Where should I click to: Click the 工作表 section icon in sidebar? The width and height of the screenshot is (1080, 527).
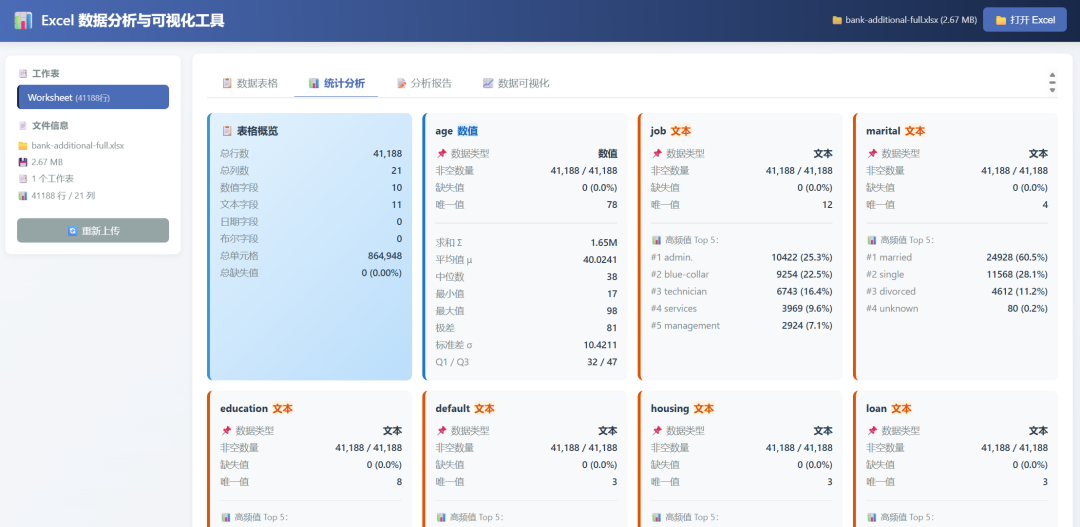(x=23, y=74)
